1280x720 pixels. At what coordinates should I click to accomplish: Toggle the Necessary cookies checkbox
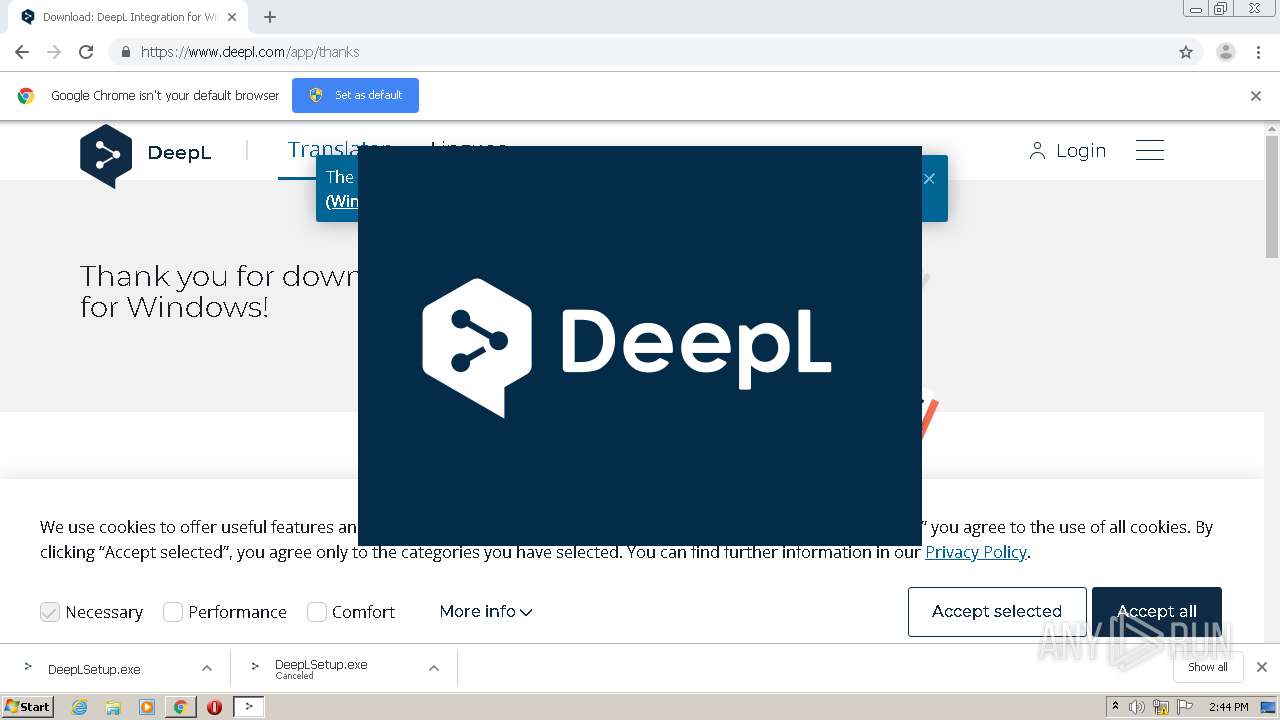pos(50,612)
